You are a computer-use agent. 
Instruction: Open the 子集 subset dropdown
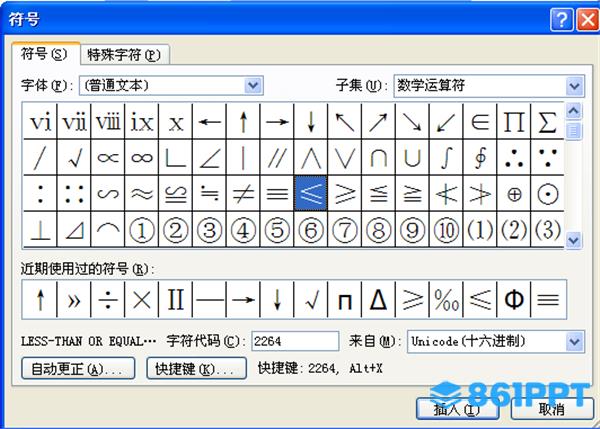489,85
